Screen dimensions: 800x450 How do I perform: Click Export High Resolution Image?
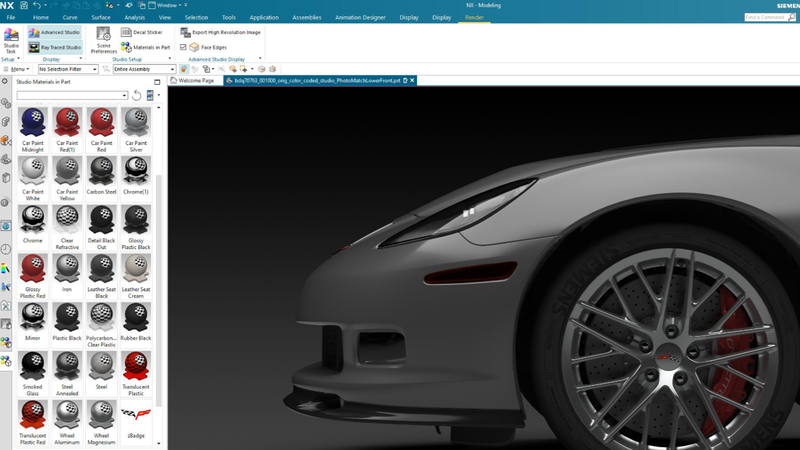point(220,32)
